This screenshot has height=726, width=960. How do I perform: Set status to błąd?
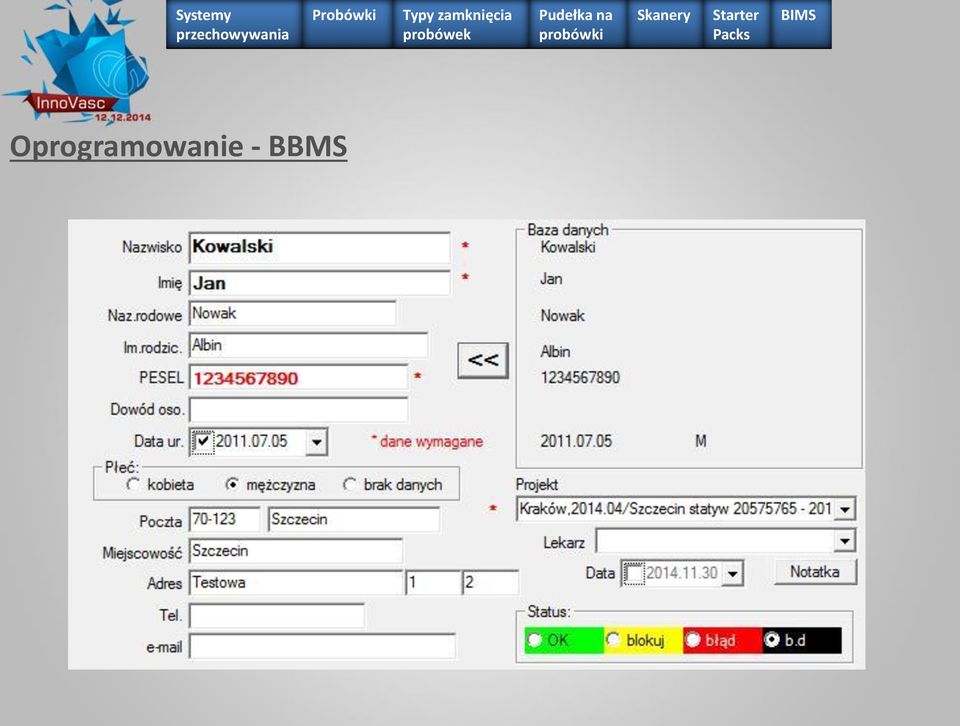click(x=692, y=640)
